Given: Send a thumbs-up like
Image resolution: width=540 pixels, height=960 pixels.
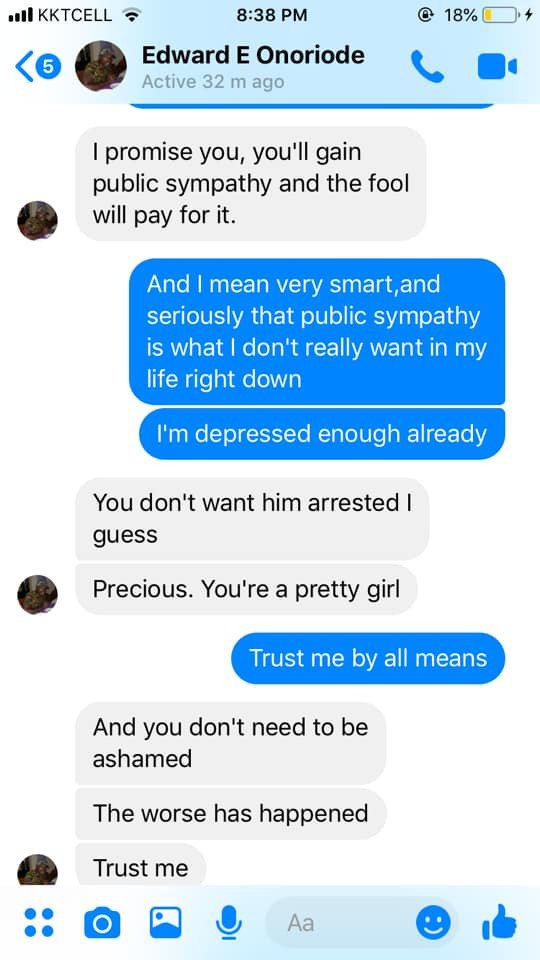Looking at the screenshot, I should [x=500, y=922].
